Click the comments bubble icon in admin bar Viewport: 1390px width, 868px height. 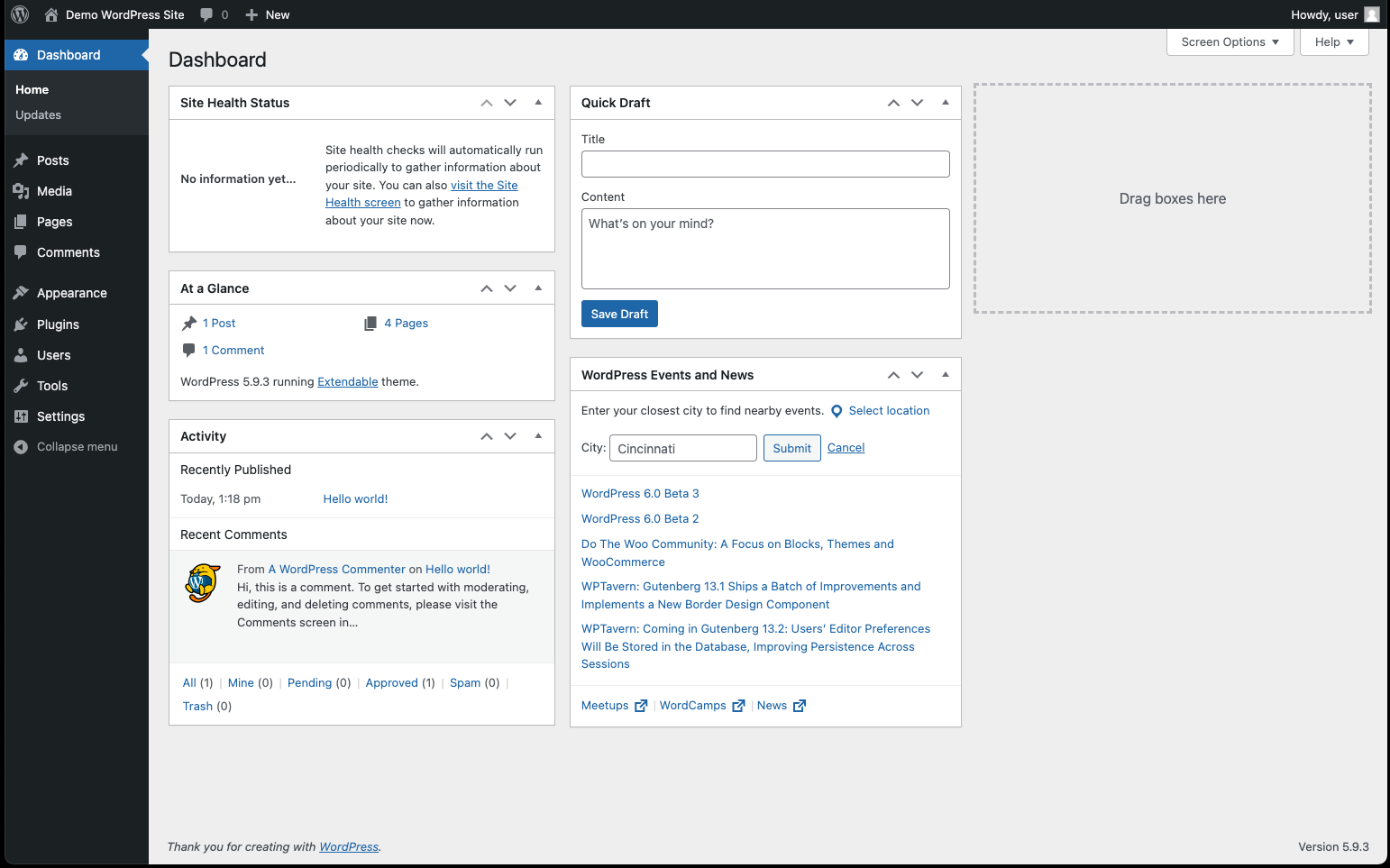click(x=207, y=14)
